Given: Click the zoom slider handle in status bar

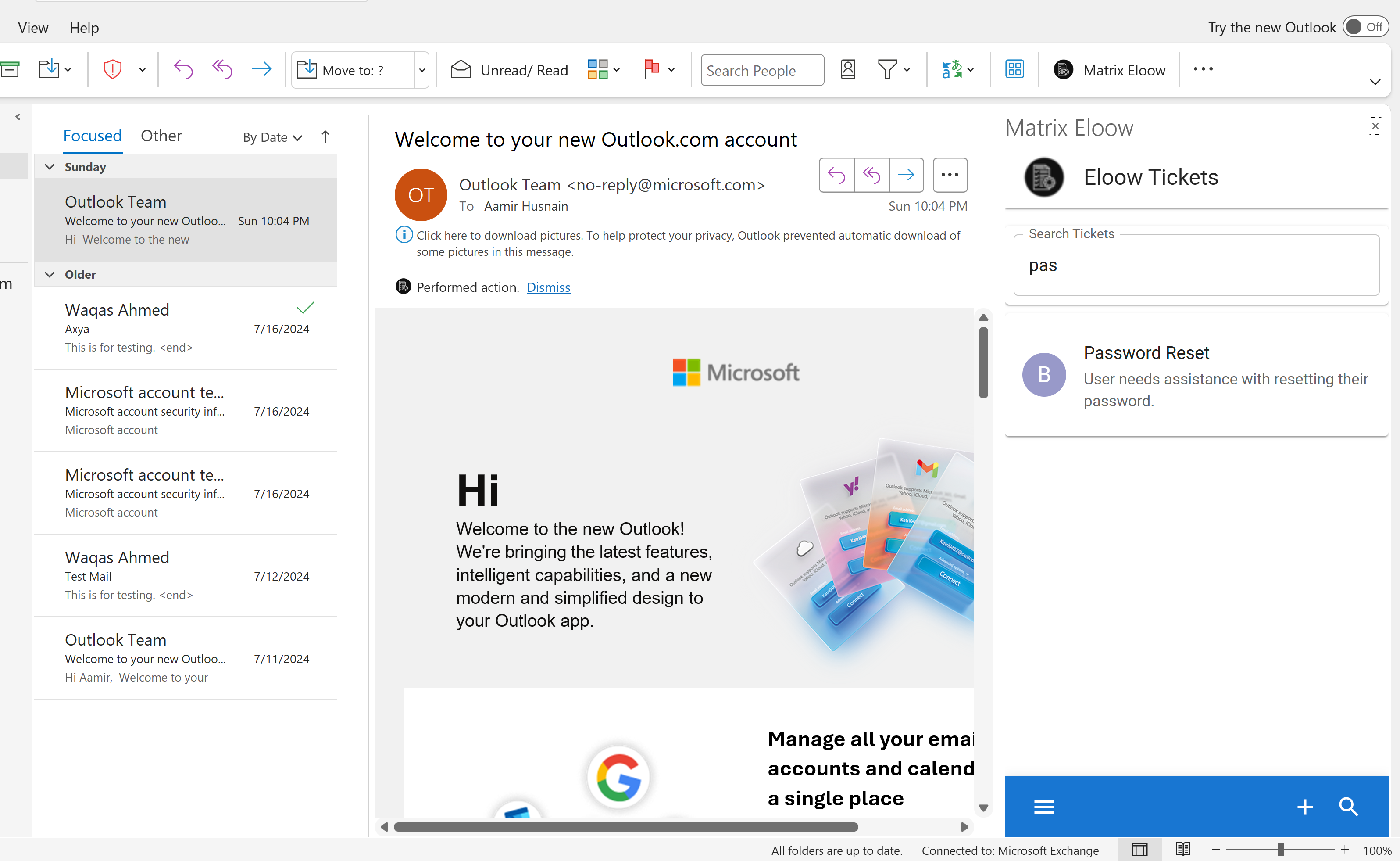Looking at the screenshot, I should [1281, 850].
